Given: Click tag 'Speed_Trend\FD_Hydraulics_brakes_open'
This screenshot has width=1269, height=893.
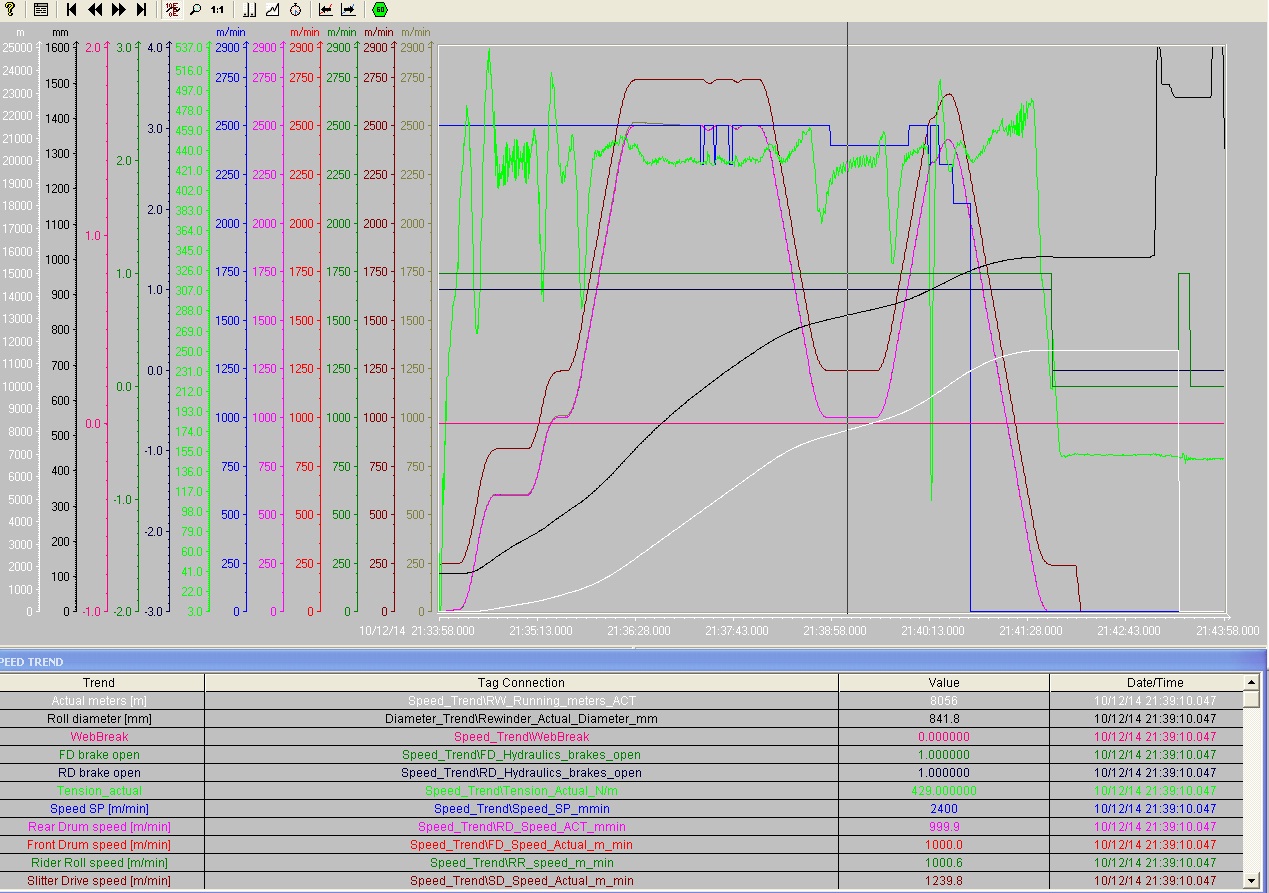Looking at the screenshot, I should click(521, 755).
